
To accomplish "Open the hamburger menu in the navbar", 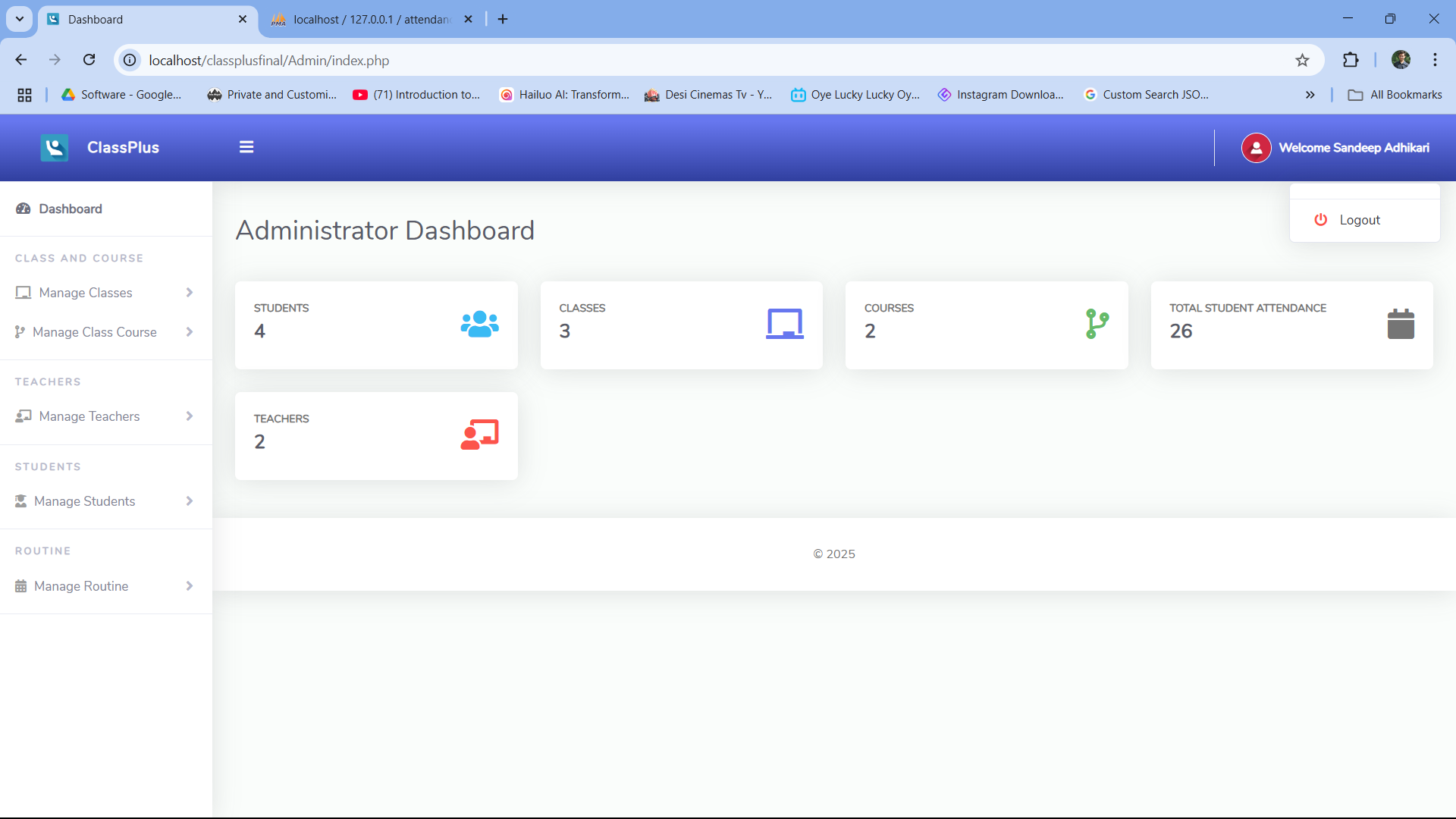I will 246,146.
